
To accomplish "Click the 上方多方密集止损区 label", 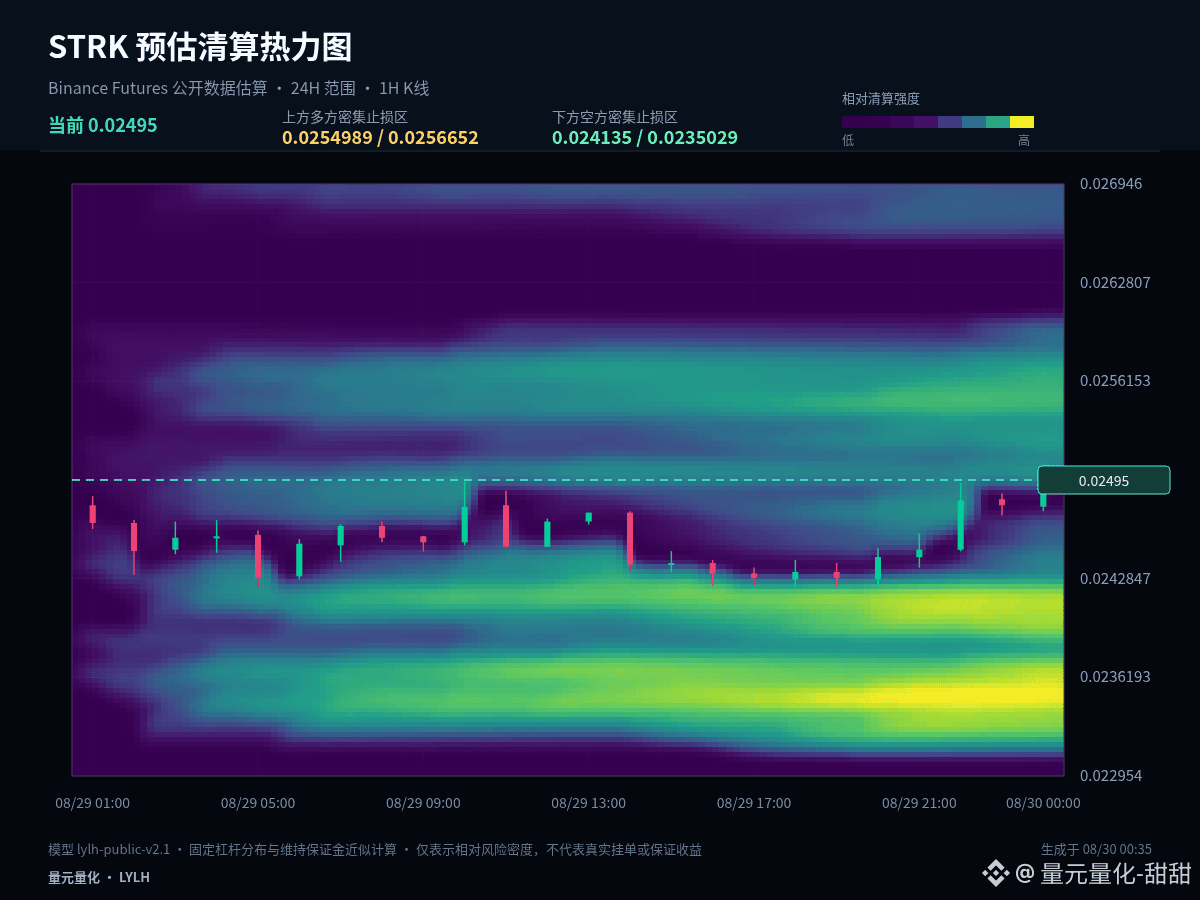I will pos(345,117).
